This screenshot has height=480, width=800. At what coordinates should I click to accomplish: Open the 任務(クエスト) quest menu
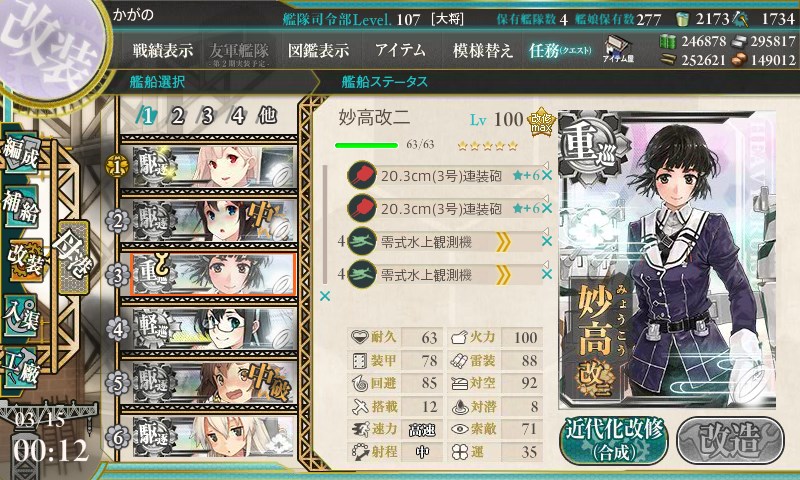click(x=560, y=50)
